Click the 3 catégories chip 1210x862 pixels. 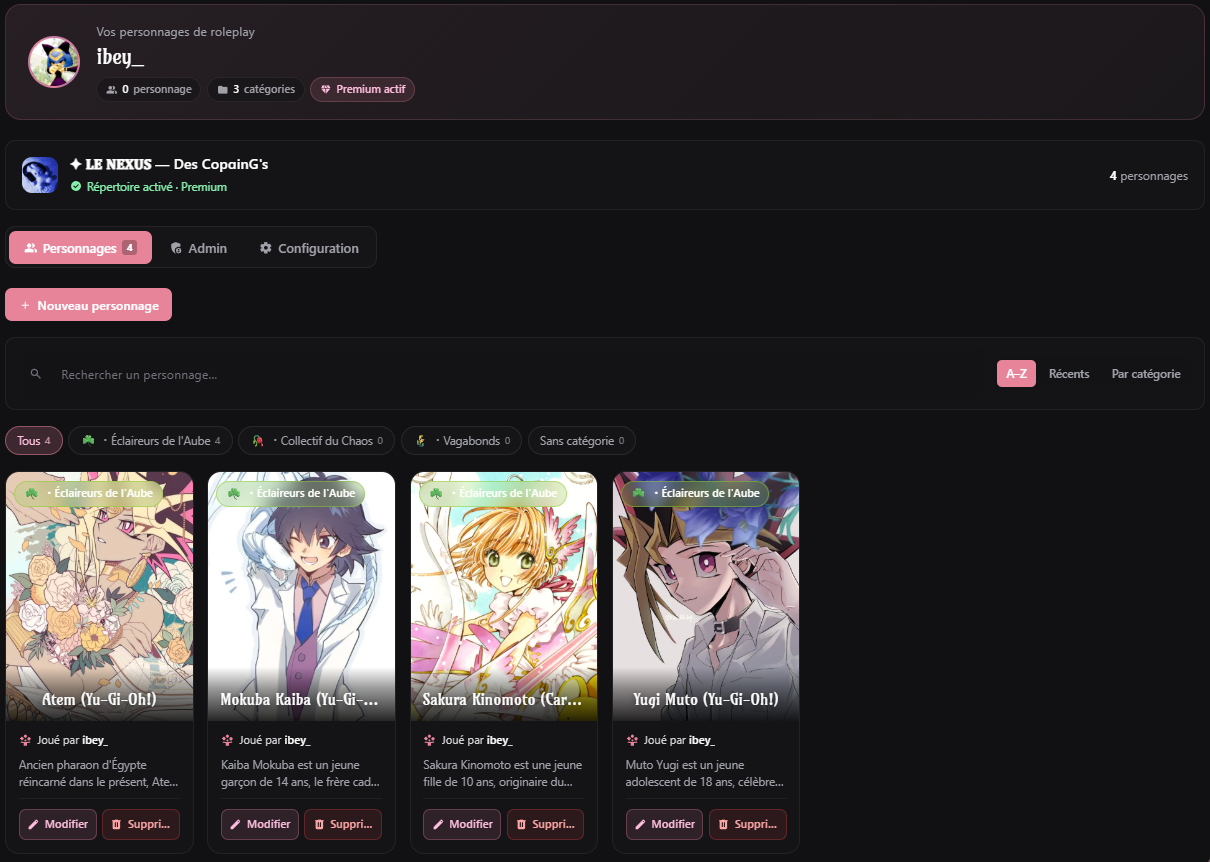coord(256,89)
